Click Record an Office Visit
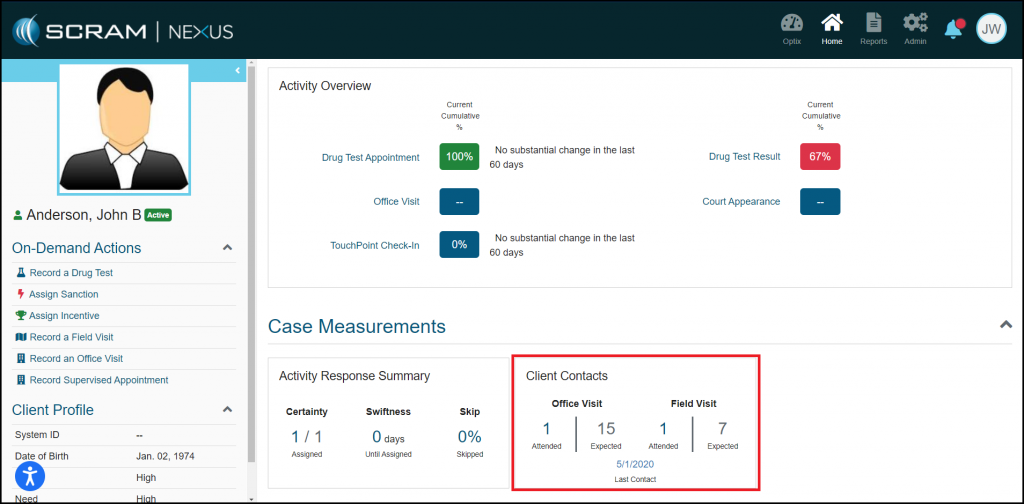 pos(76,359)
